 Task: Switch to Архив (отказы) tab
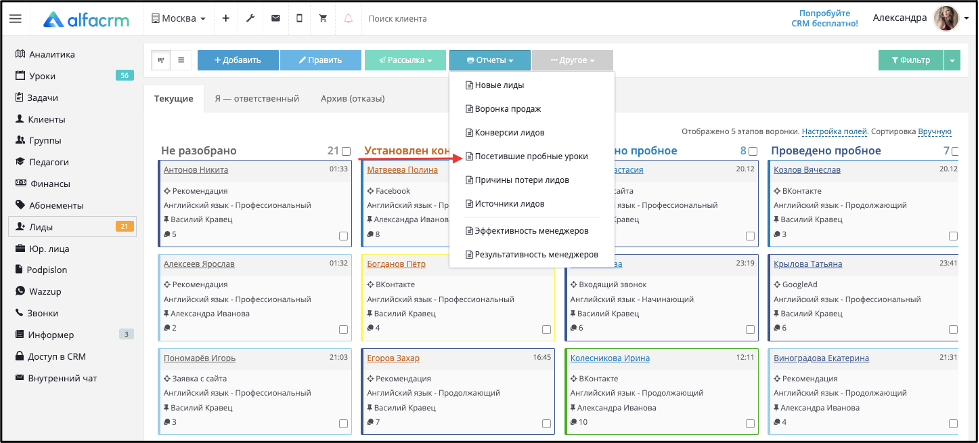click(x=352, y=99)
